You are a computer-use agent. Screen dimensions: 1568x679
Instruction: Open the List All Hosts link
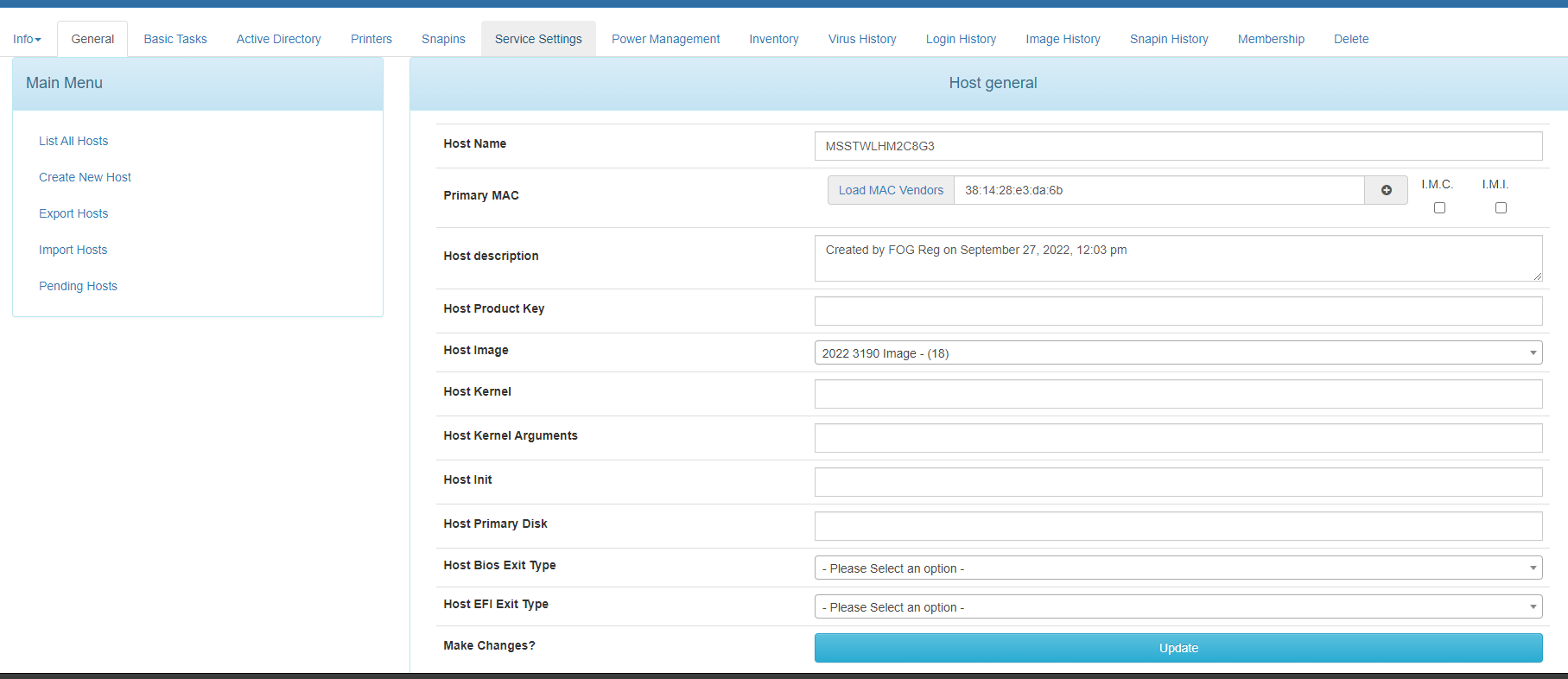tap(73, 141)
